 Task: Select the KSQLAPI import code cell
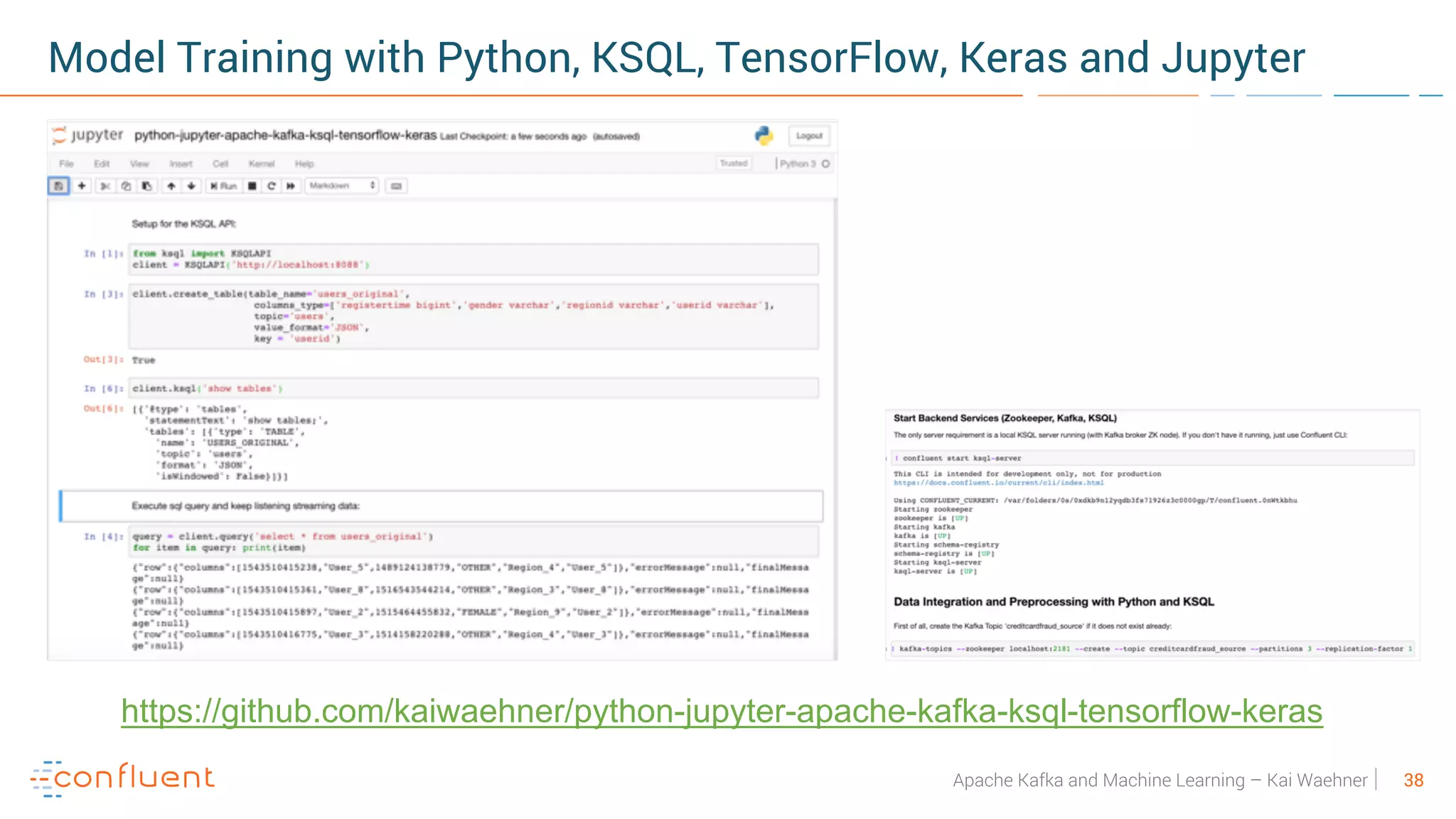[x=473, y=259]
